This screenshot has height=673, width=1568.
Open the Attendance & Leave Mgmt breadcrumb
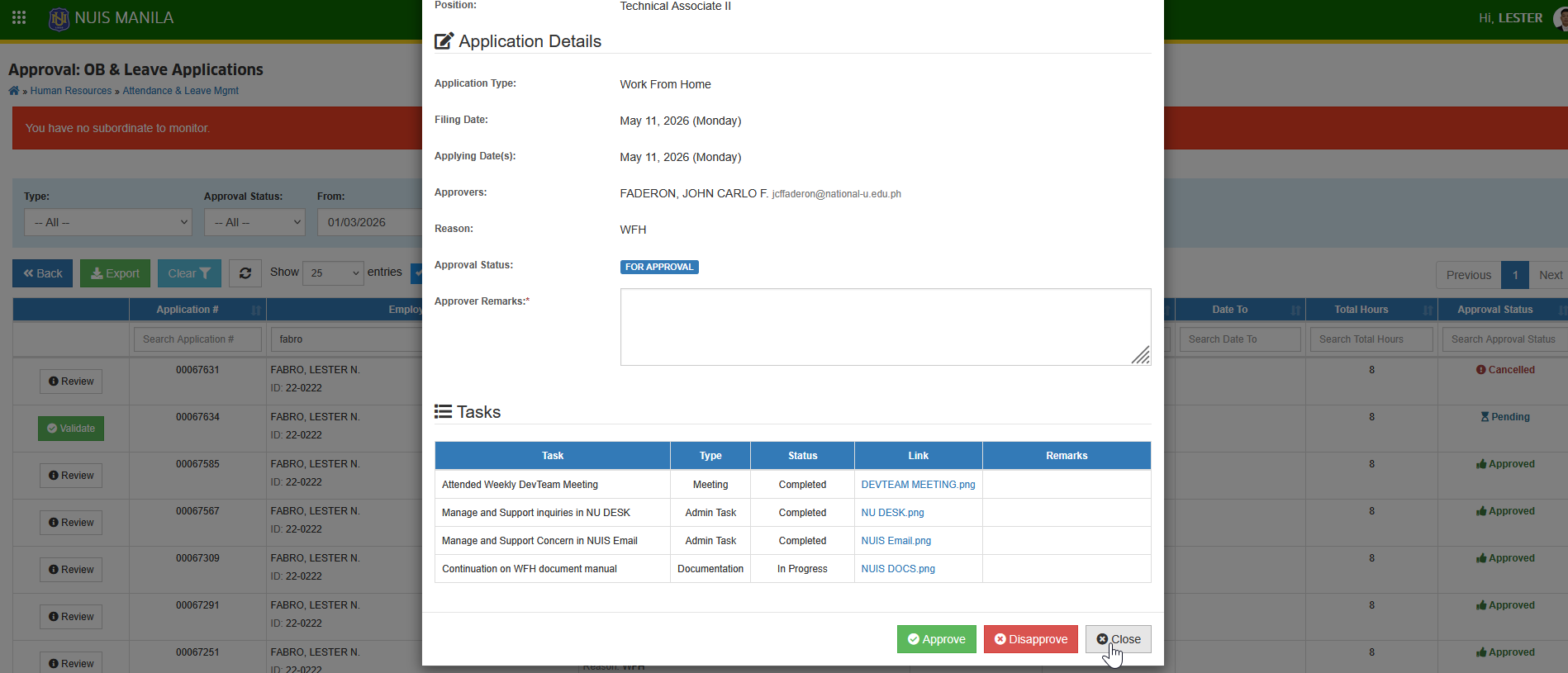(180, 91)
